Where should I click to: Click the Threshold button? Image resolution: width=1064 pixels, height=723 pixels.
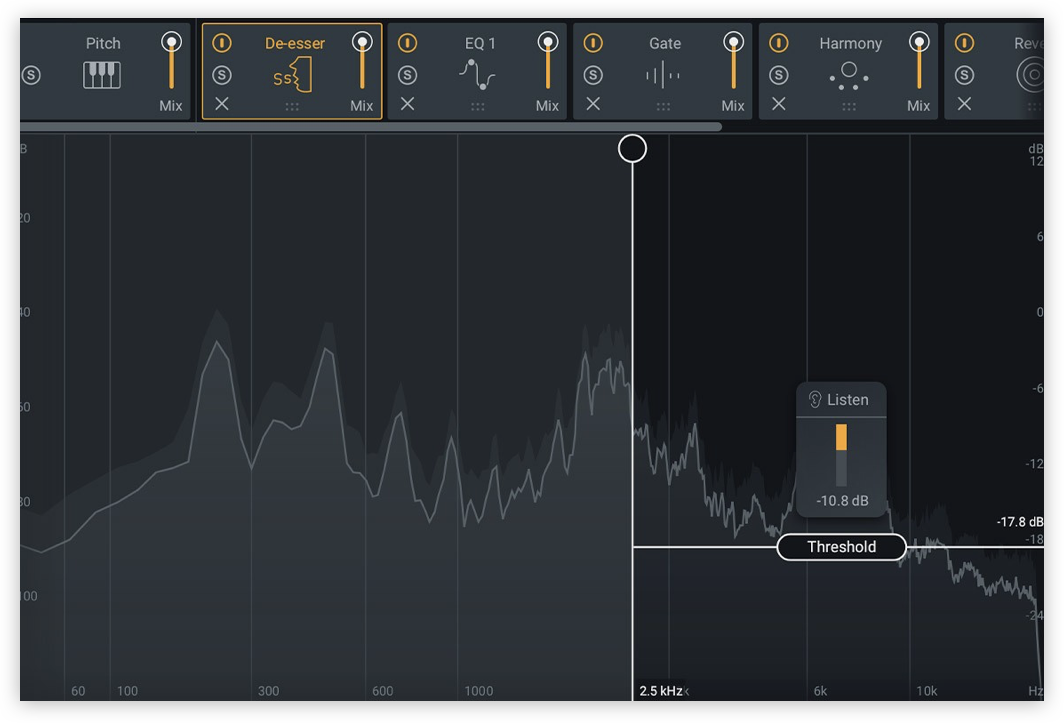tap(841, 547)
